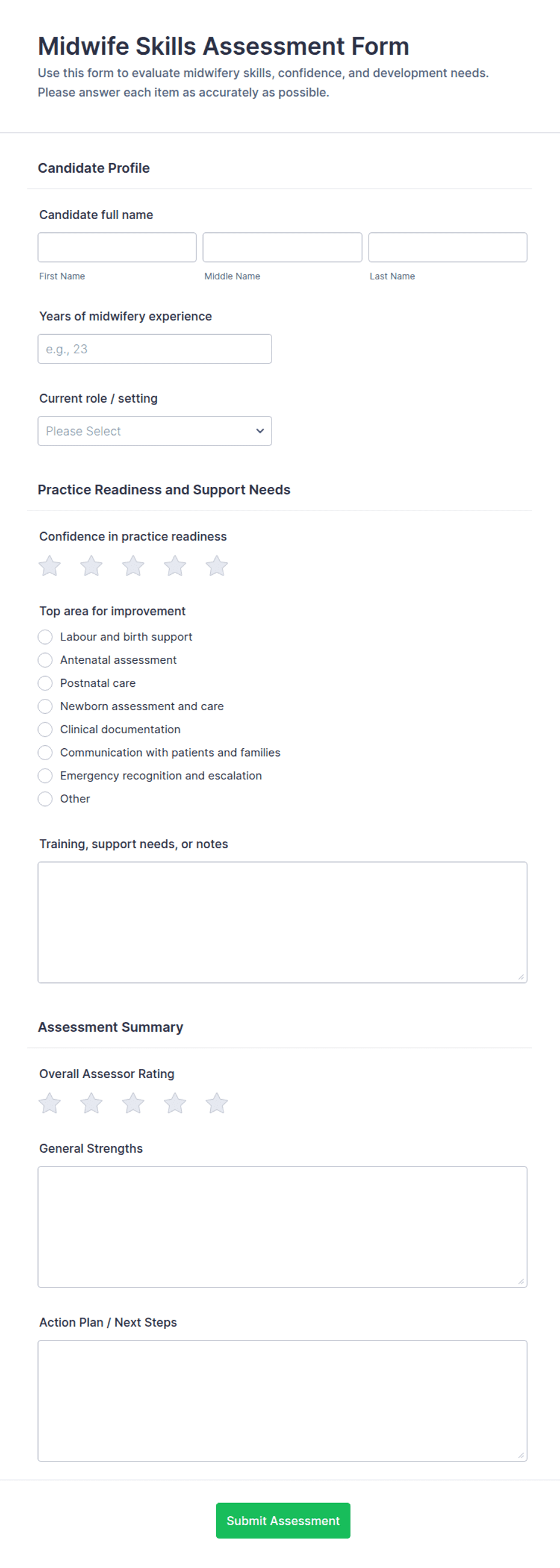Set Overall Assessor Rating to four stars

tap(175, 1103)
